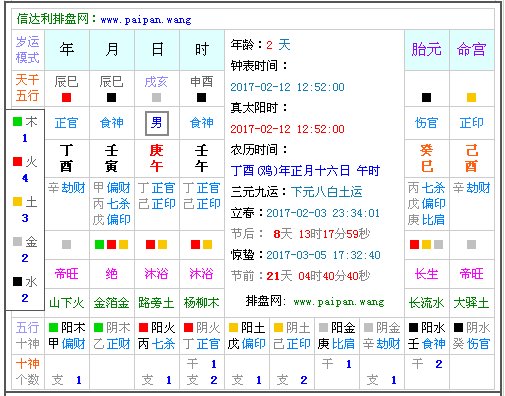Viewport: 505px width, 396px height.
Task: Click the yellow 土 legend square
Action: click(x=17, y=202)
